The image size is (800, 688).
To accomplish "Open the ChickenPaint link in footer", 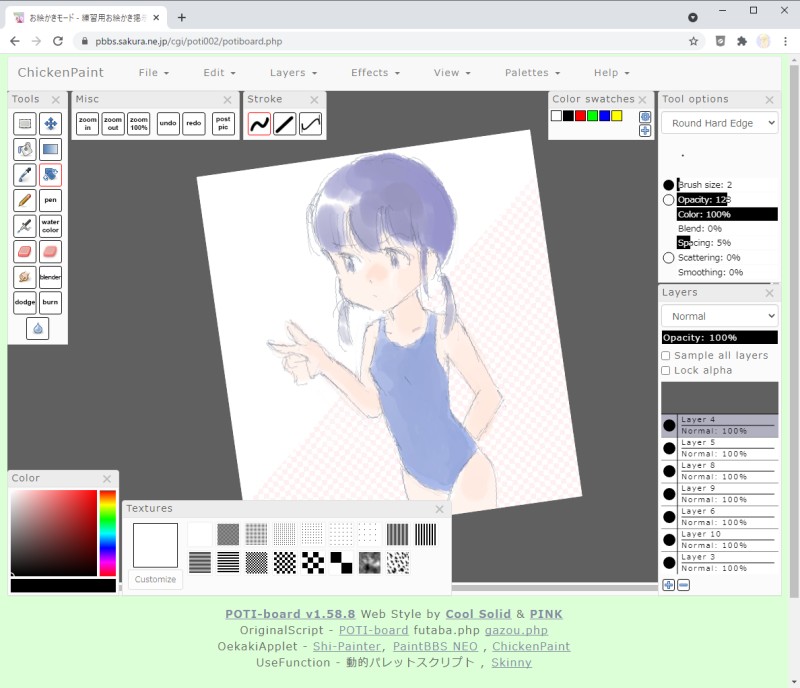I will 531,646.
